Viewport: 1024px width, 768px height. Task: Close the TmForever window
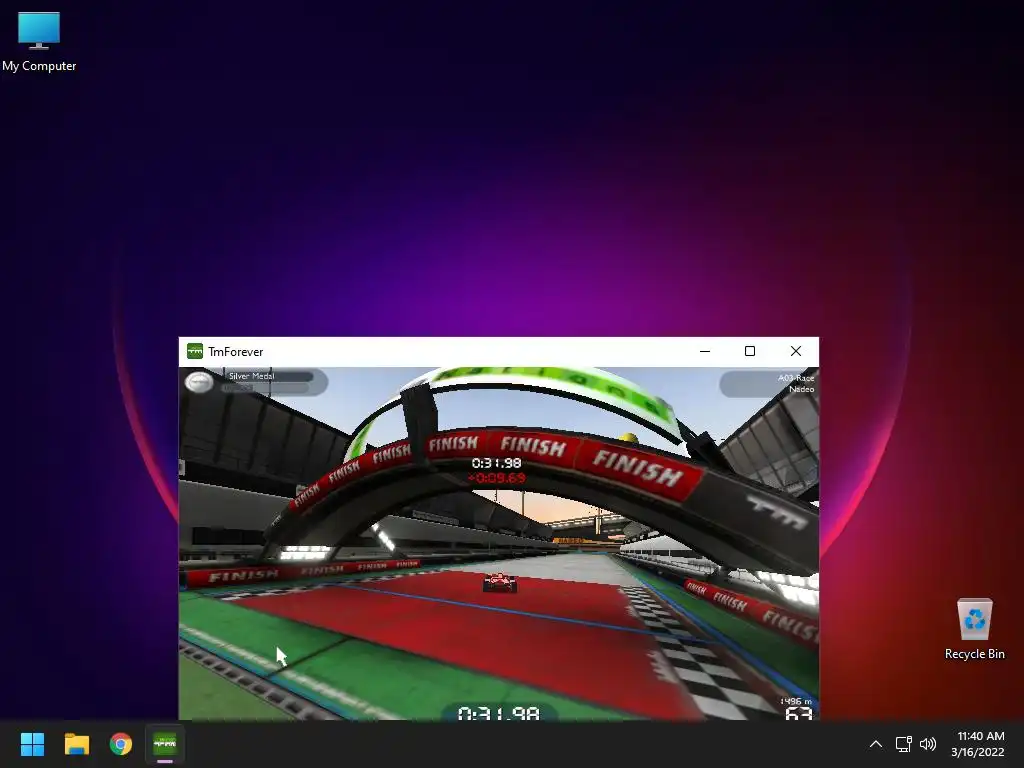pyautogui.click(x=795, y=351)
